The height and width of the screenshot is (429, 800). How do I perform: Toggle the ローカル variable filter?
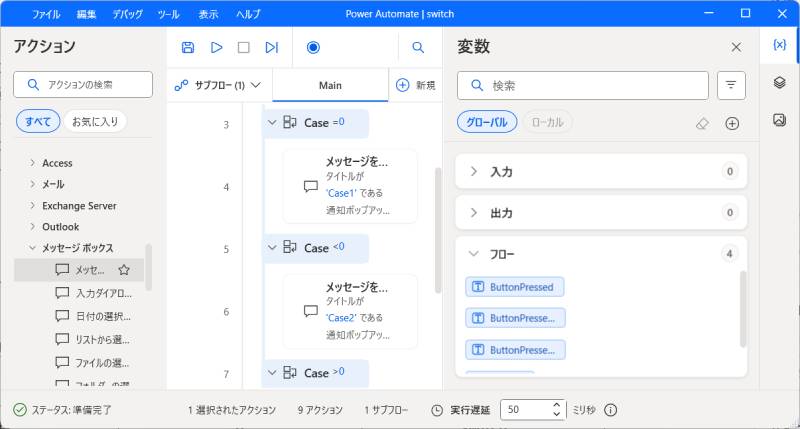[x=547, y=122]
